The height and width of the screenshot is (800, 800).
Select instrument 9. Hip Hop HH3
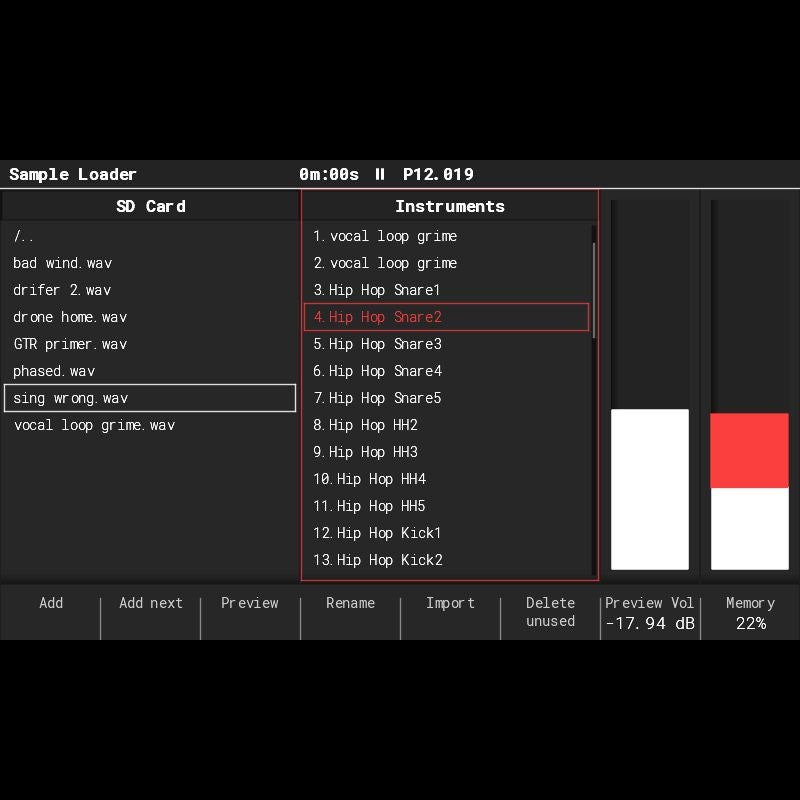point(446,452)
